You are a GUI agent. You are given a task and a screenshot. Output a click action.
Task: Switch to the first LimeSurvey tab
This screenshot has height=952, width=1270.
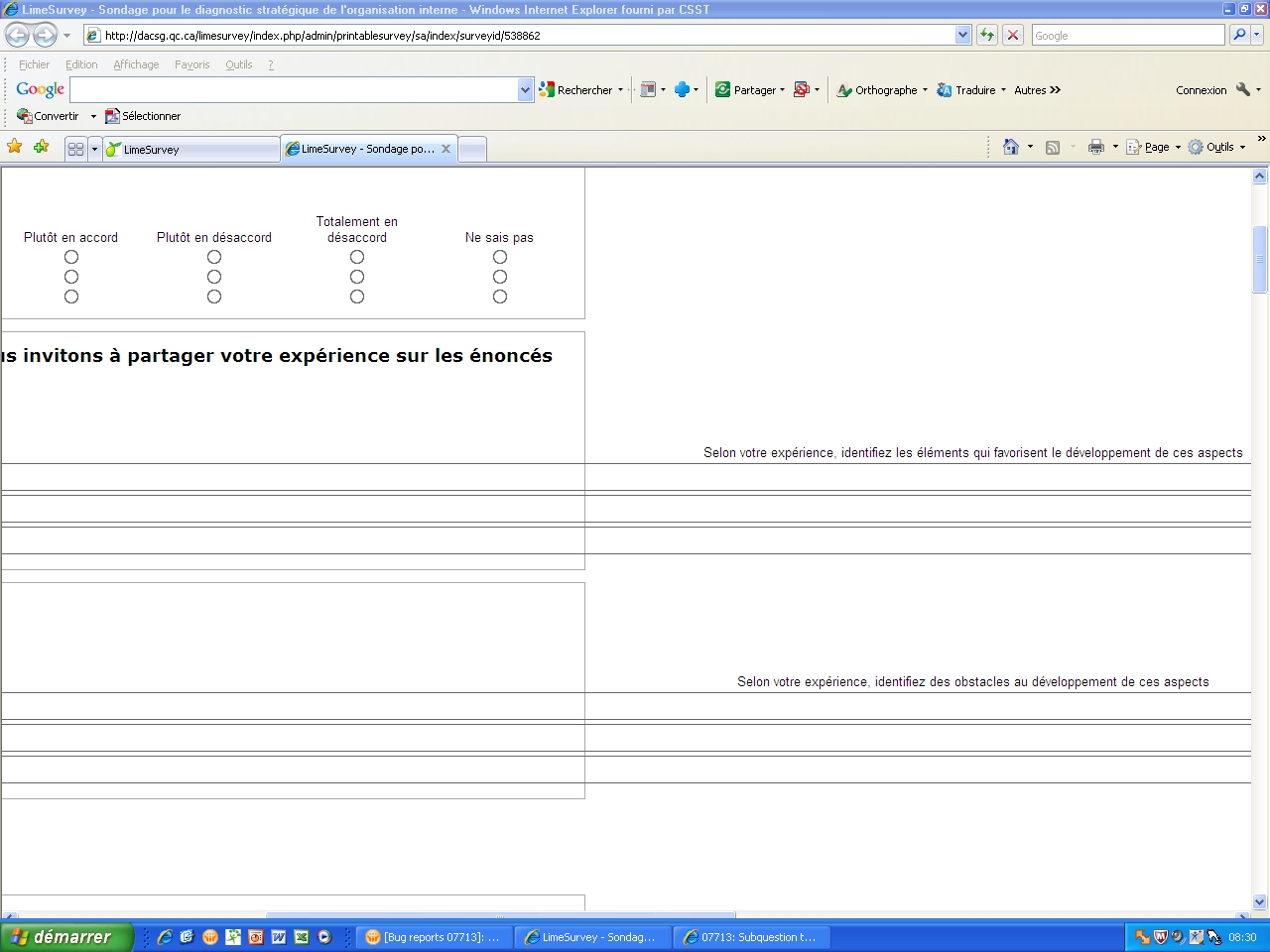pyautogui.click(x=191, y=149)
